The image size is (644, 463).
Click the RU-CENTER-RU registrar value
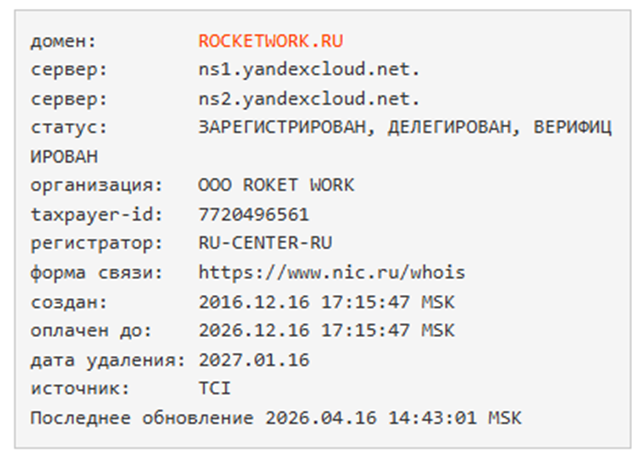(265, 243)
